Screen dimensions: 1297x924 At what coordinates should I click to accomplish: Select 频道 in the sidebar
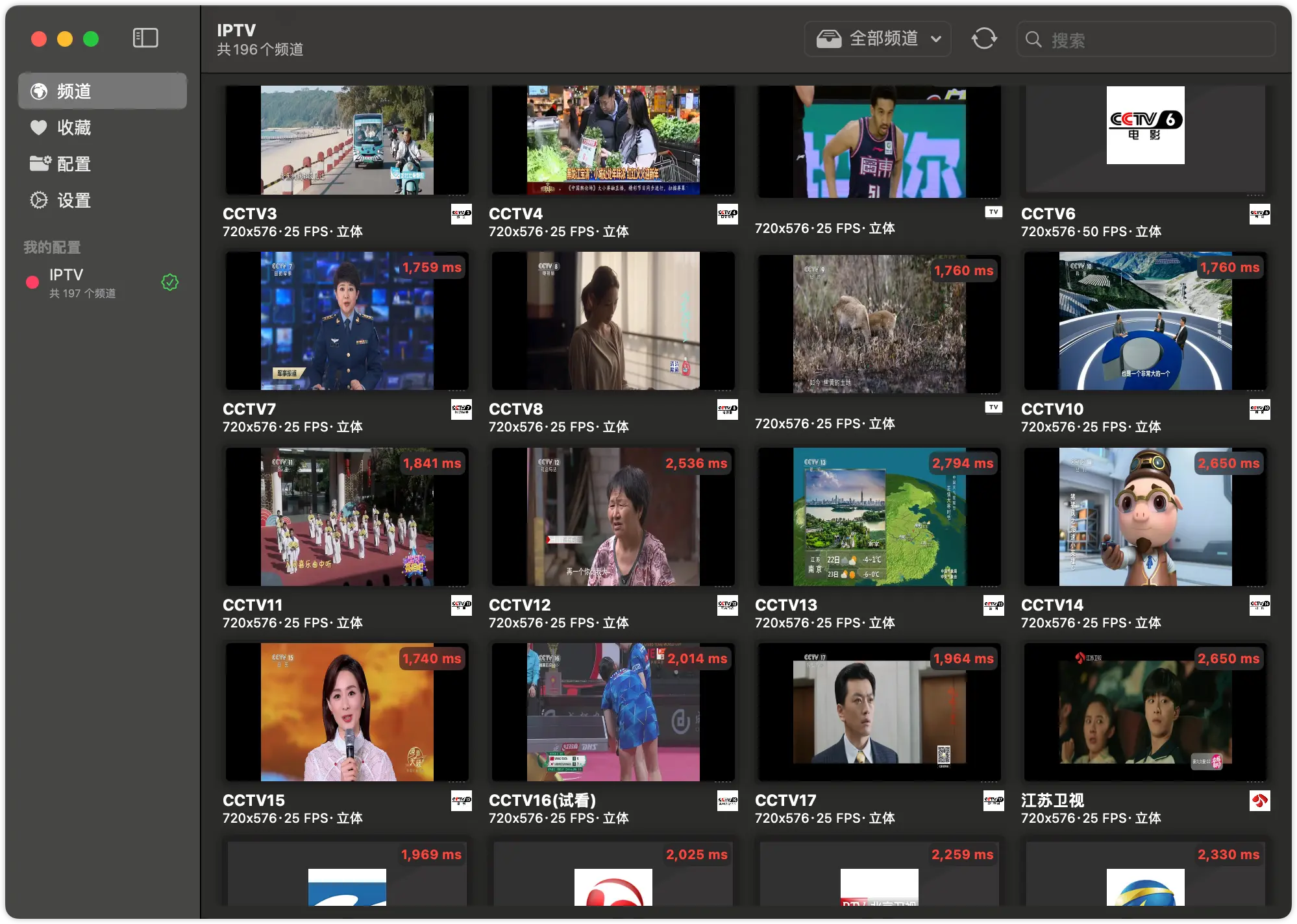103,91
